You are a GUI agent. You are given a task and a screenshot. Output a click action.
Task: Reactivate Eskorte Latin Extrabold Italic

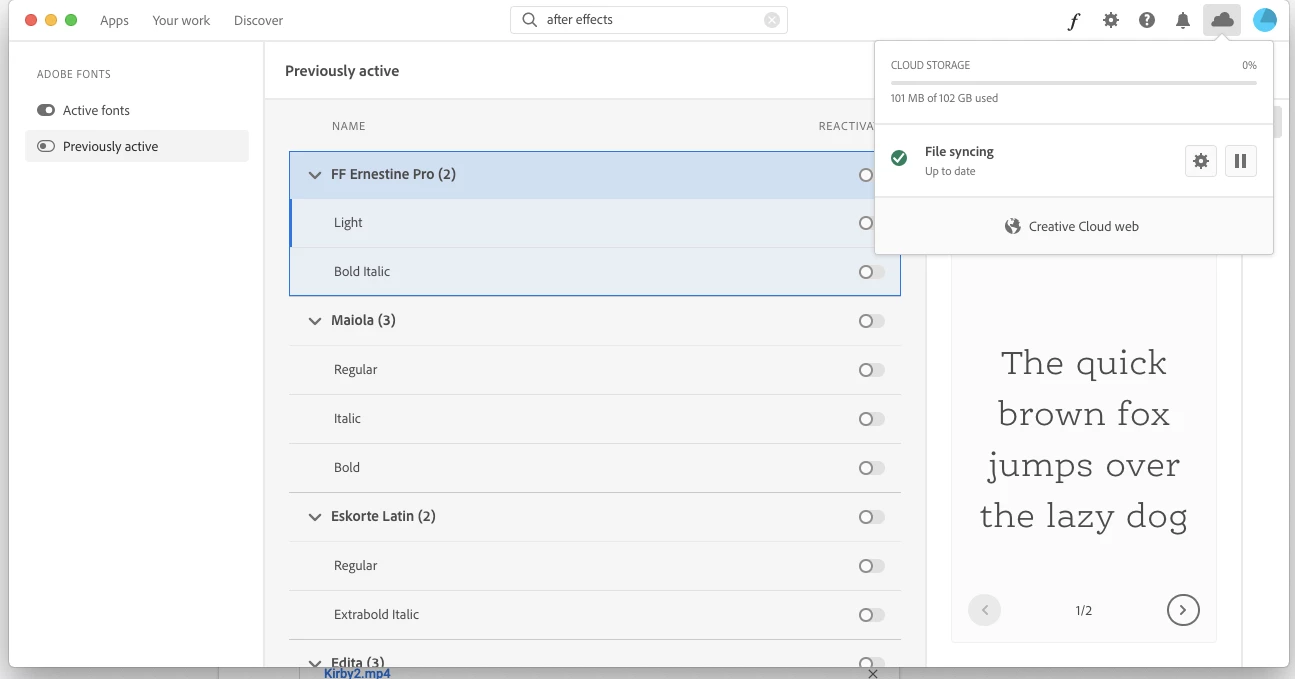coord(872,615)
